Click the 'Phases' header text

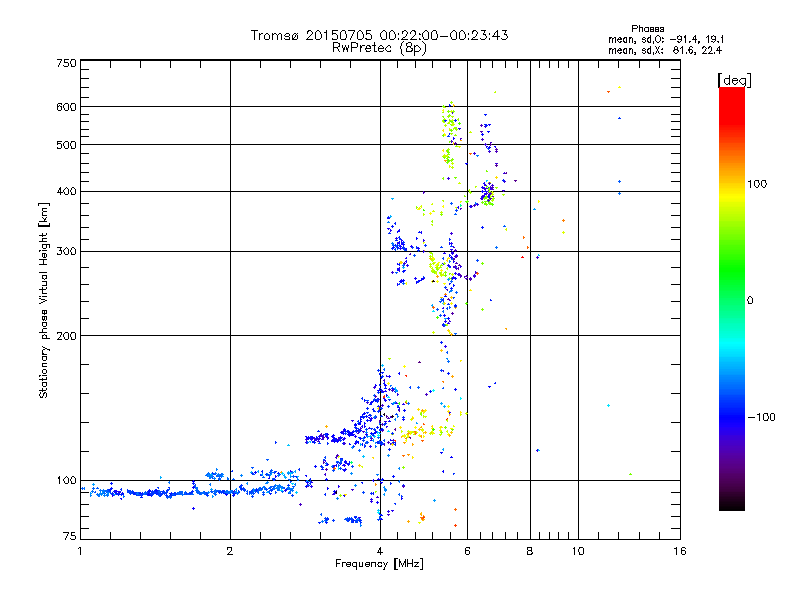tap(647, 29)
